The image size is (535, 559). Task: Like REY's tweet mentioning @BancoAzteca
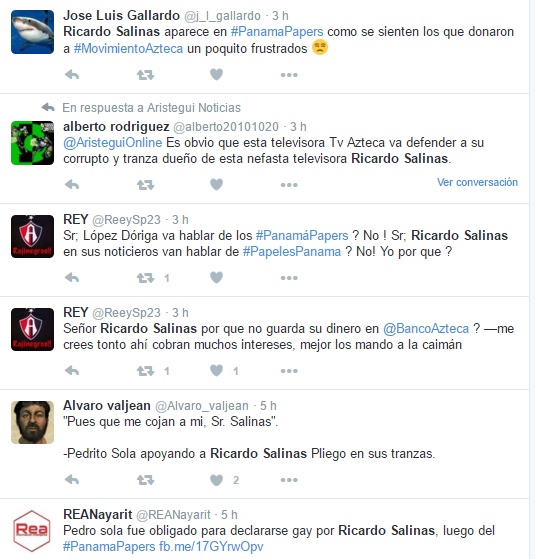[216, 371]
